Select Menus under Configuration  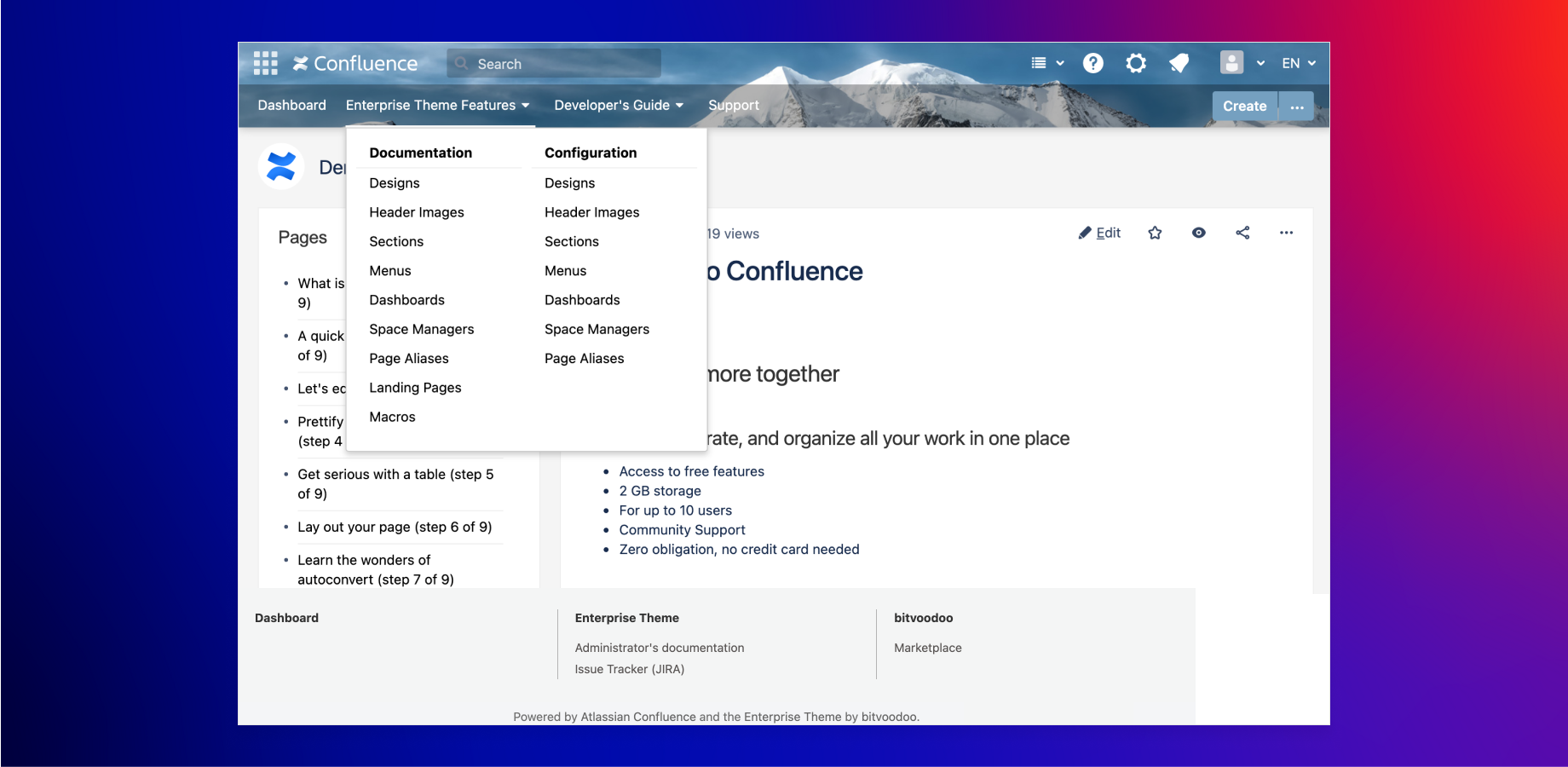tap(566, 271)
